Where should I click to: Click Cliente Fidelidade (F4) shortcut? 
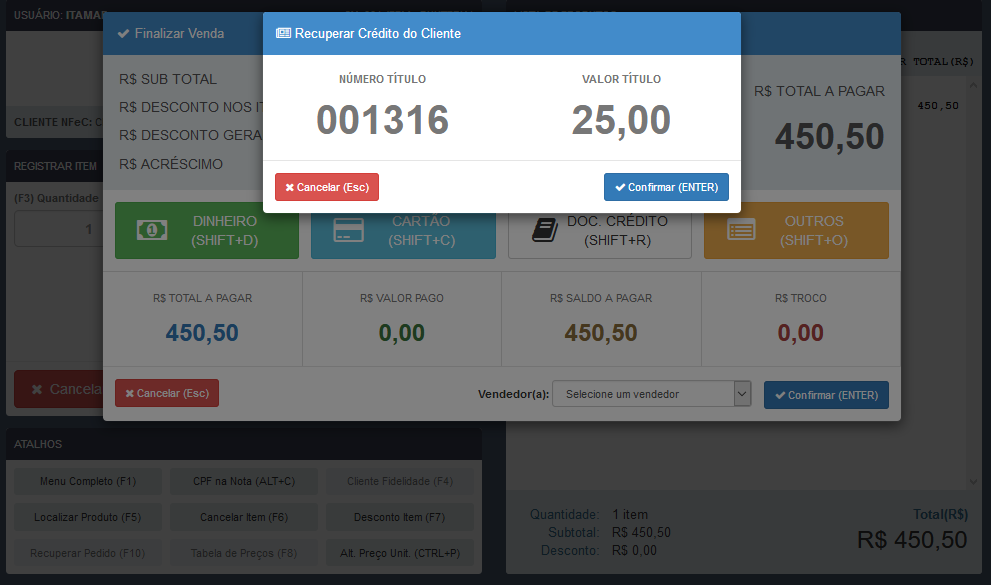[400, 481]
